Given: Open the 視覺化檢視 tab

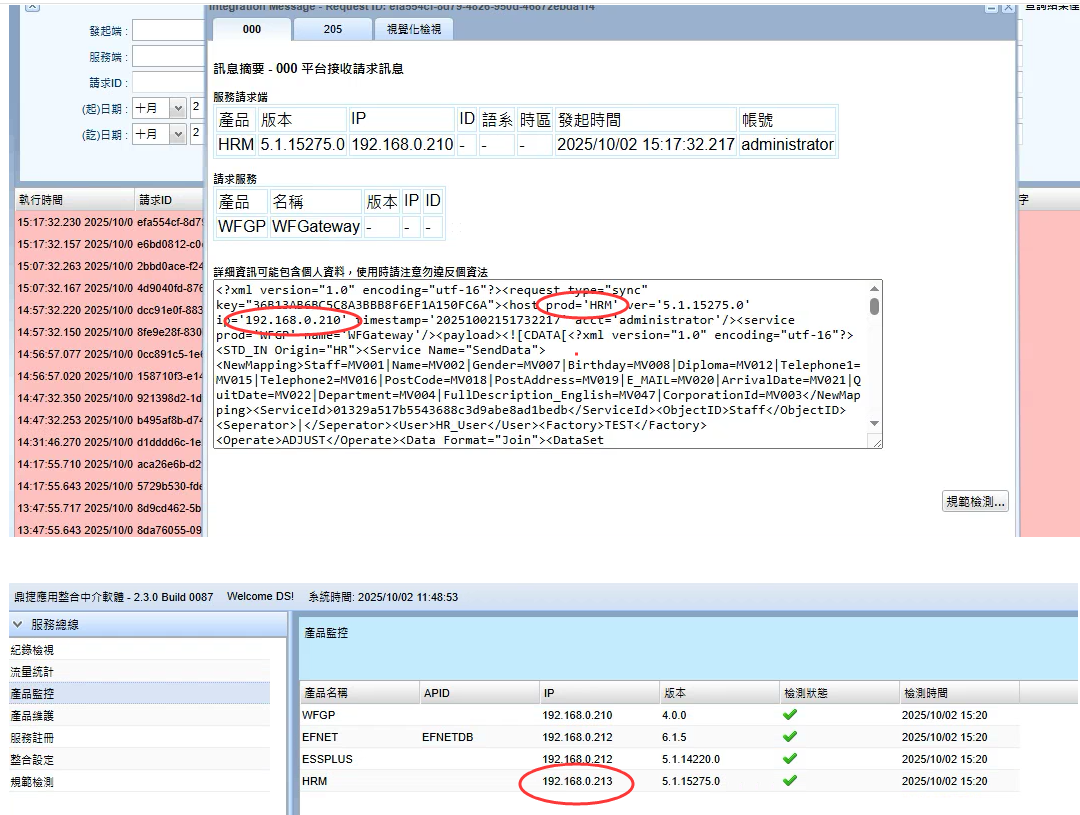Looking at the screenshot, I should coord(413,30).
